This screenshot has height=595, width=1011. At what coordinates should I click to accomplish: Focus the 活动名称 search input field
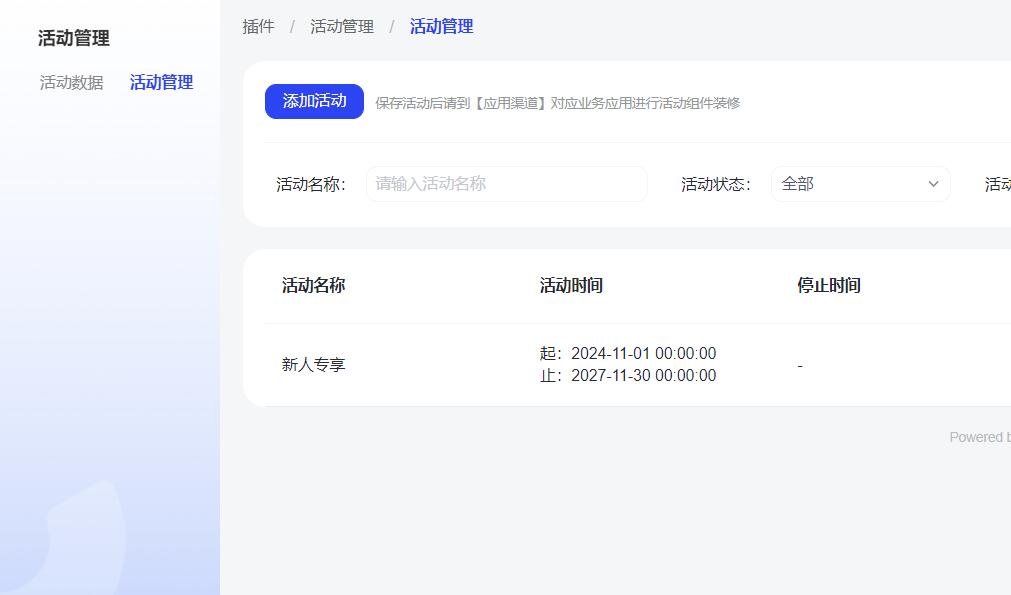coord(507,184)
